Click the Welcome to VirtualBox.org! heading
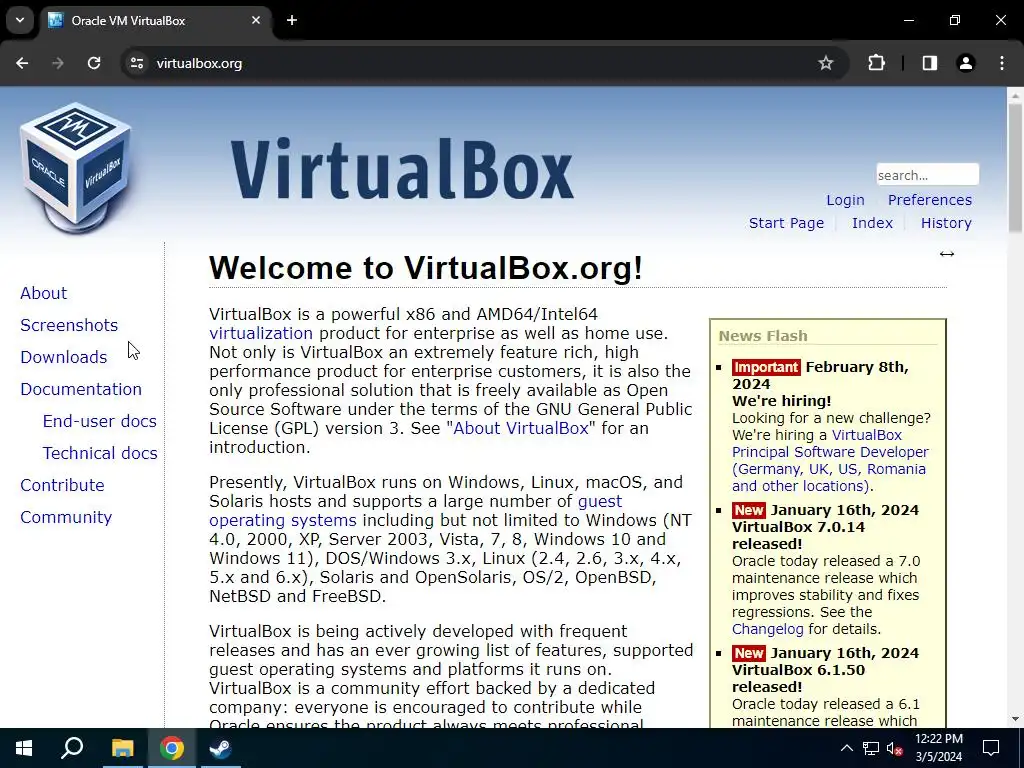The width and height of the screenshot is (1024, 768). click(426, 268)
